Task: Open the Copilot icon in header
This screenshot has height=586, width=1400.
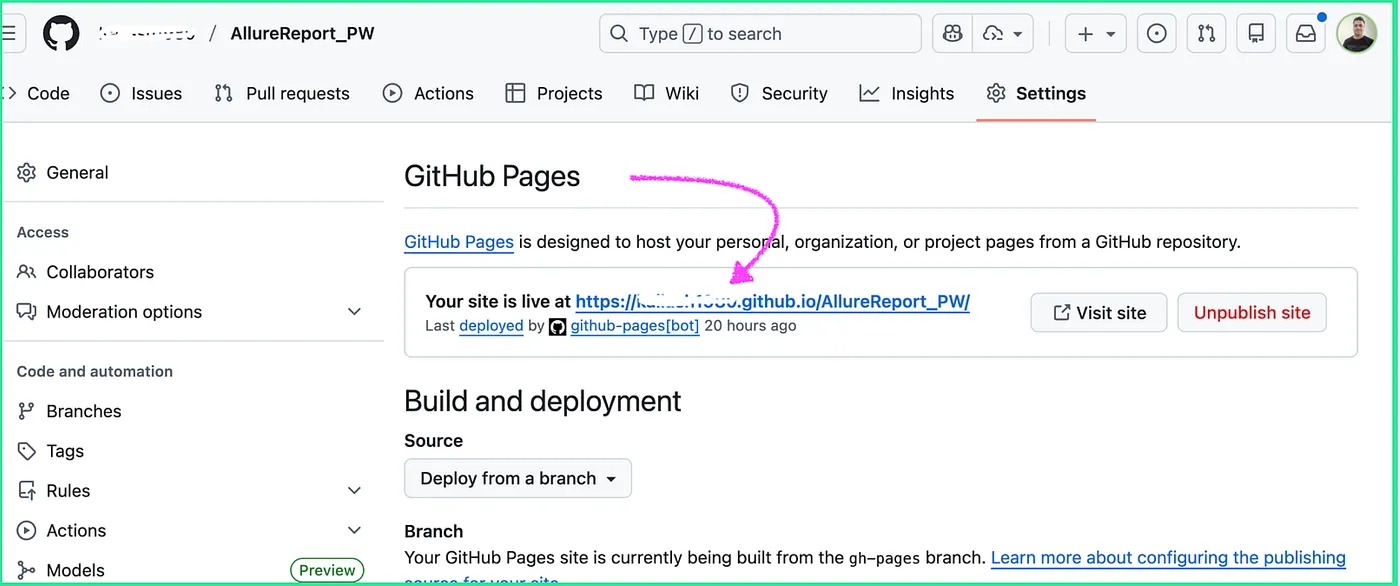Action: [952, 34]
